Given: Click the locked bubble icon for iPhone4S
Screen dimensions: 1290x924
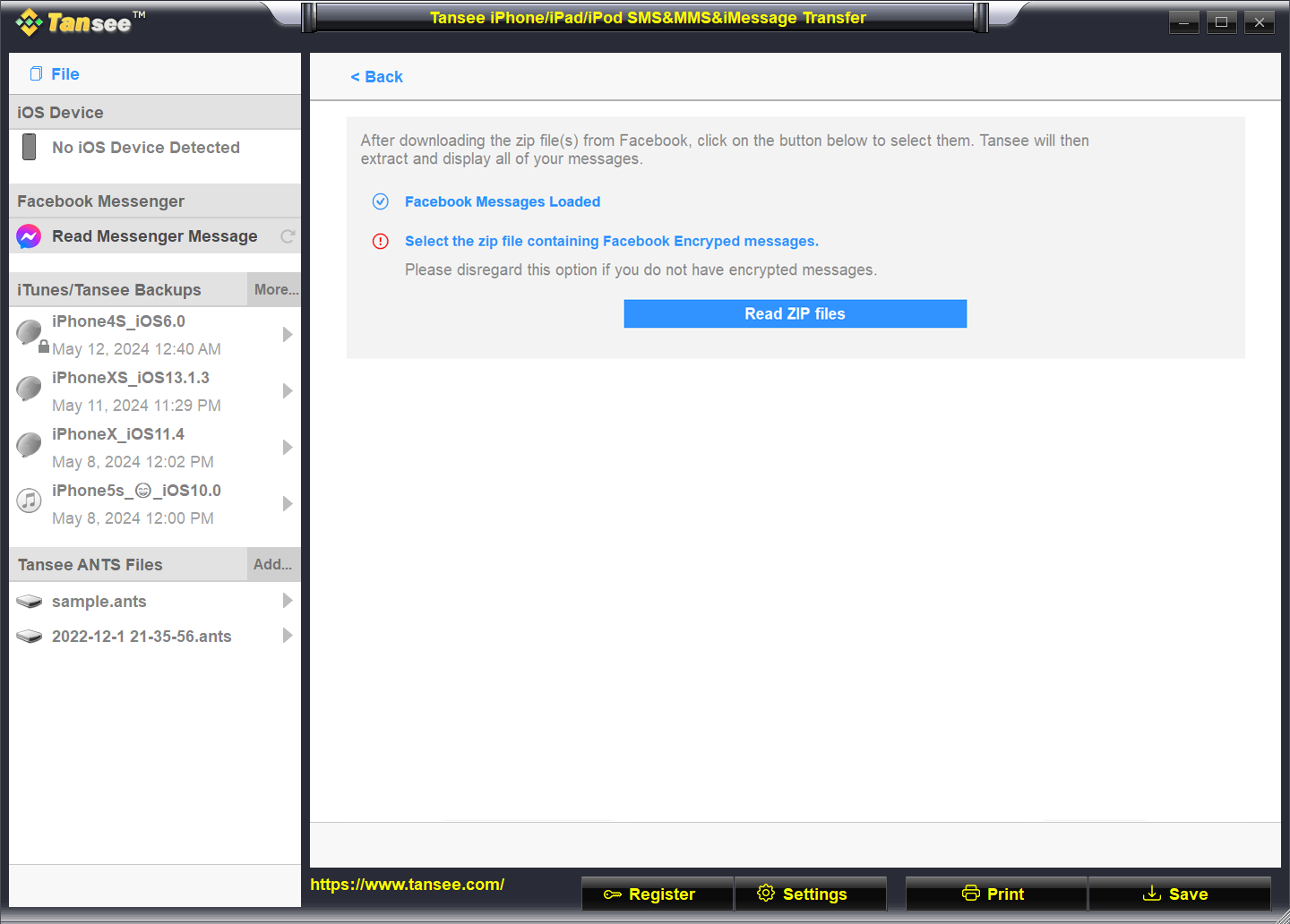Looking at the screenshot, I should pos(30,334).
